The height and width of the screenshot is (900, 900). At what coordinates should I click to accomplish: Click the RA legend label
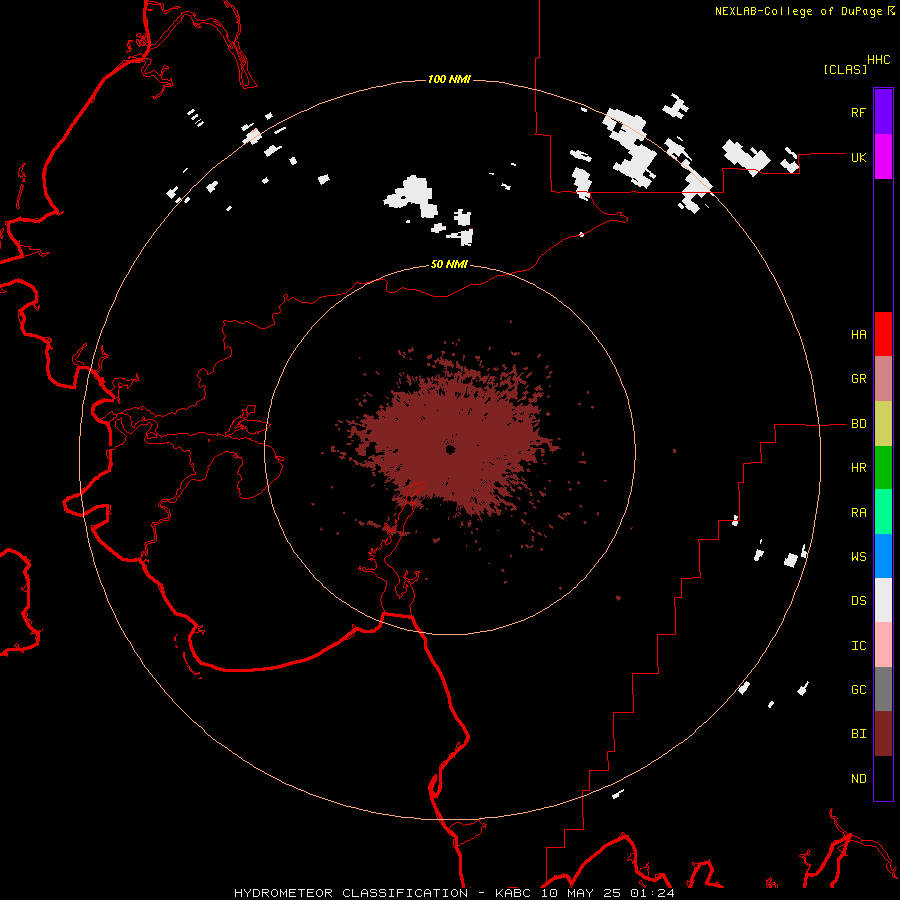click(x=858, y=513)
